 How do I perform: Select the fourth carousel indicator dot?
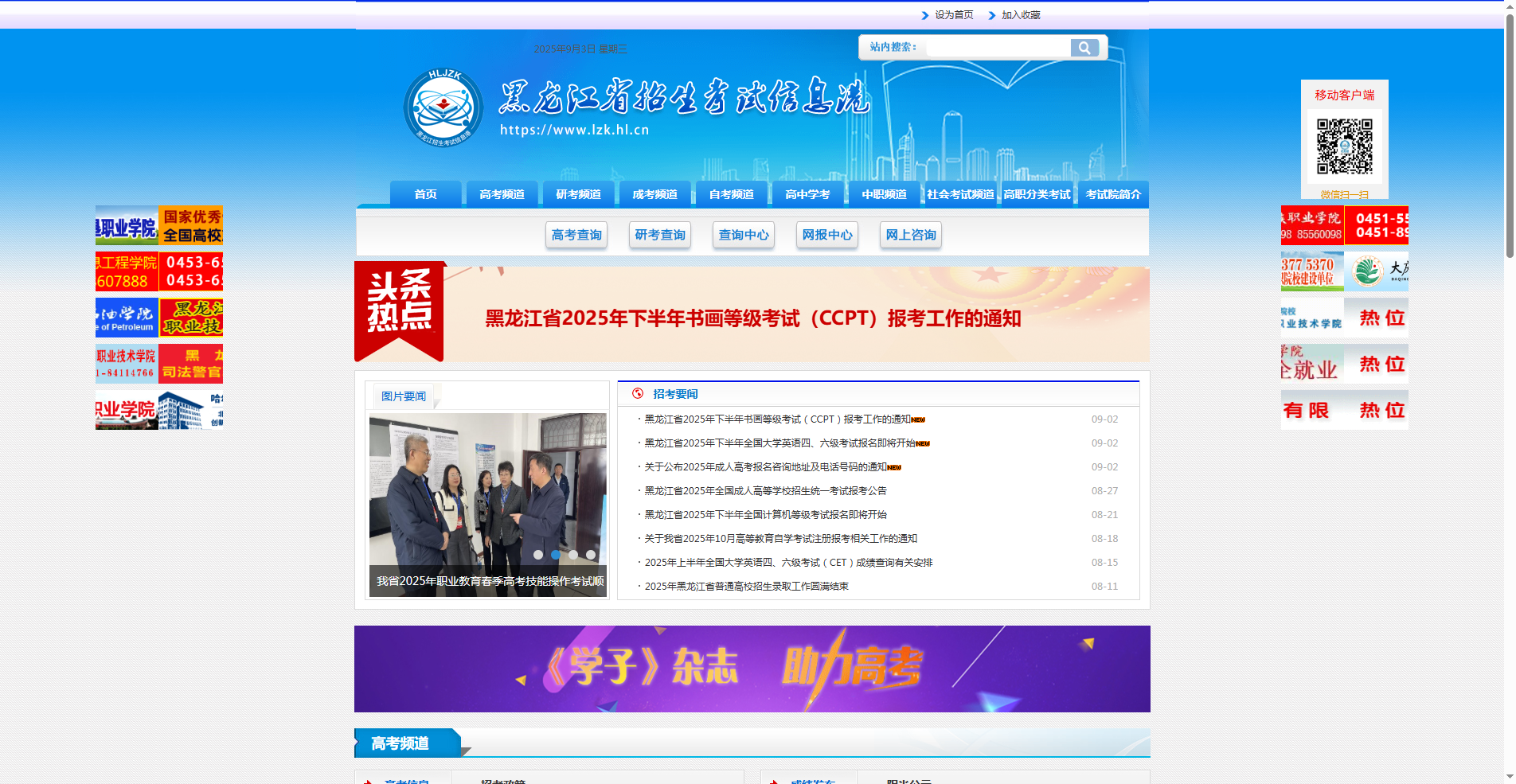pyautogui.click(x=590, y=556)
